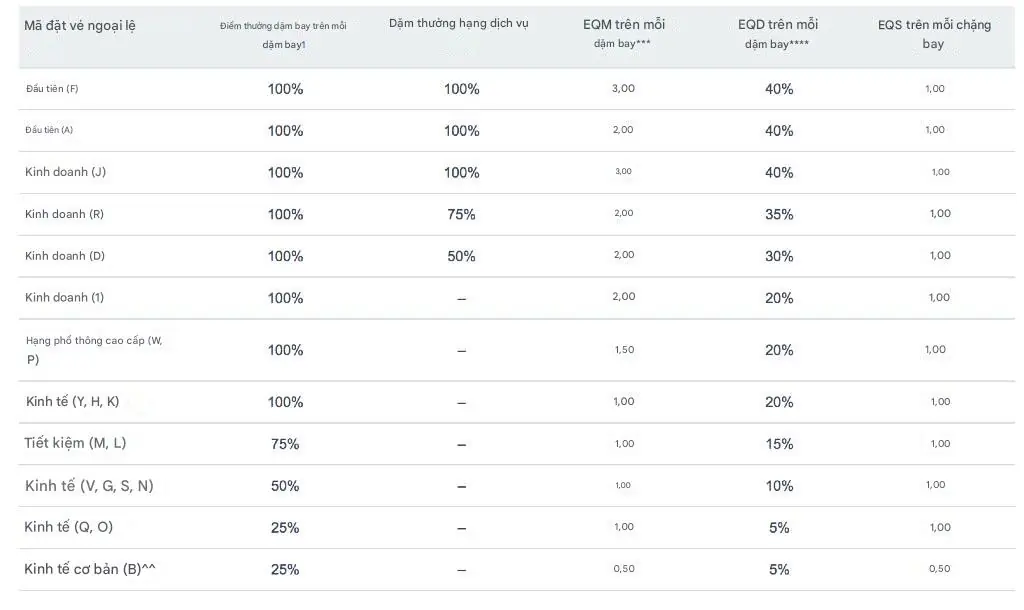Click the 'Kinh tế (Y, H, K)' row label
The height and width of the screenshot is (610, 1024).
[72, 402]
